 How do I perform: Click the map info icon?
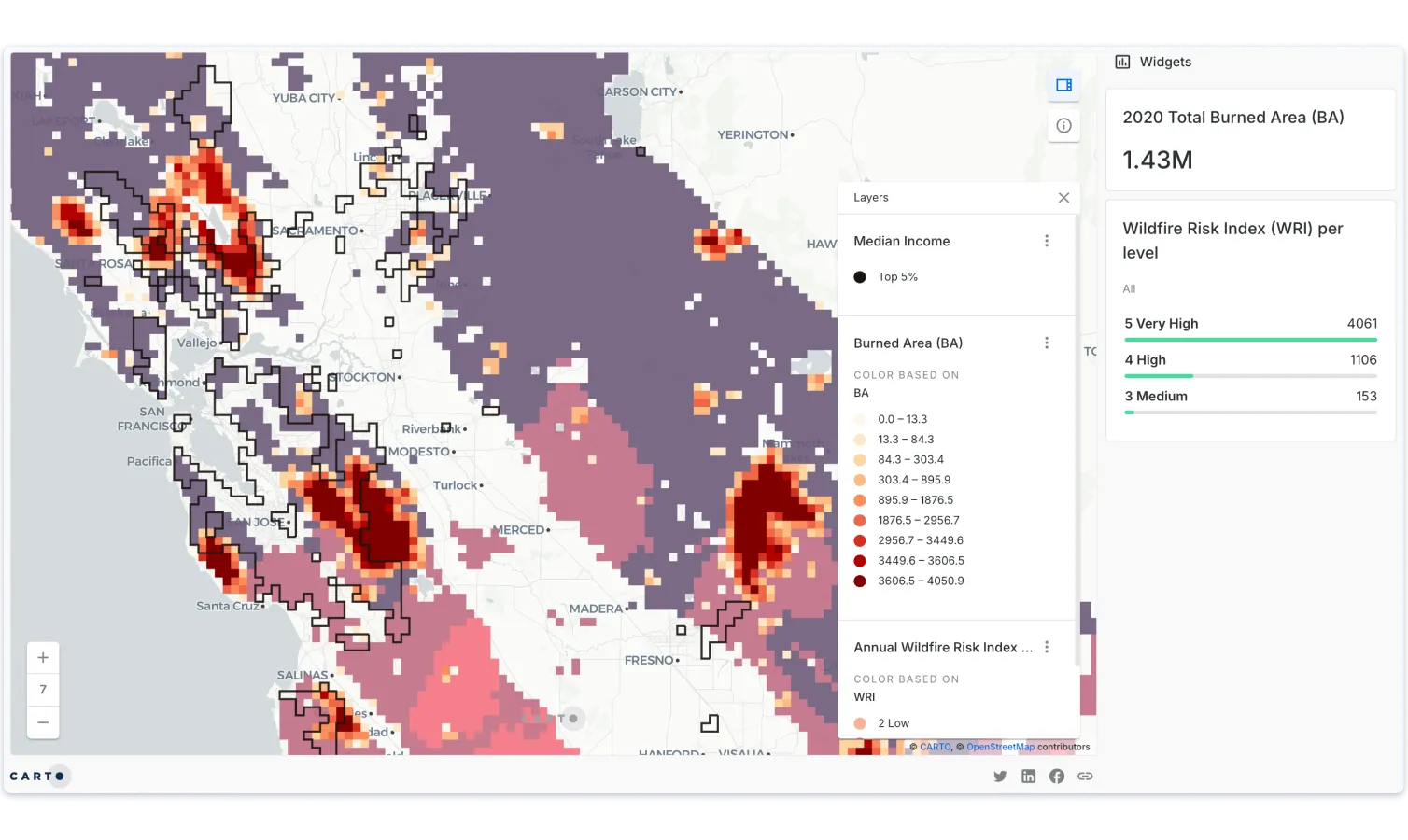tap(1063, 125)
